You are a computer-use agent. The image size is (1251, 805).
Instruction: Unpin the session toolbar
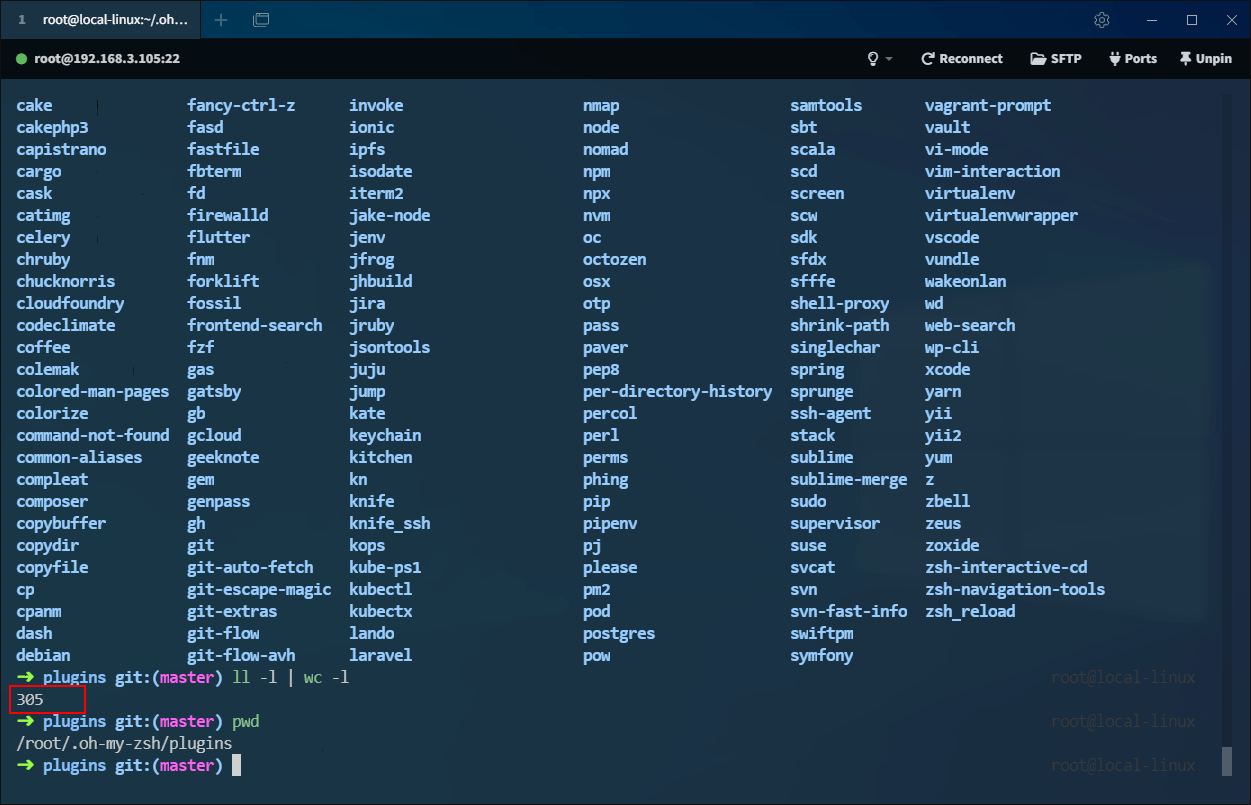pos(1205,59)
